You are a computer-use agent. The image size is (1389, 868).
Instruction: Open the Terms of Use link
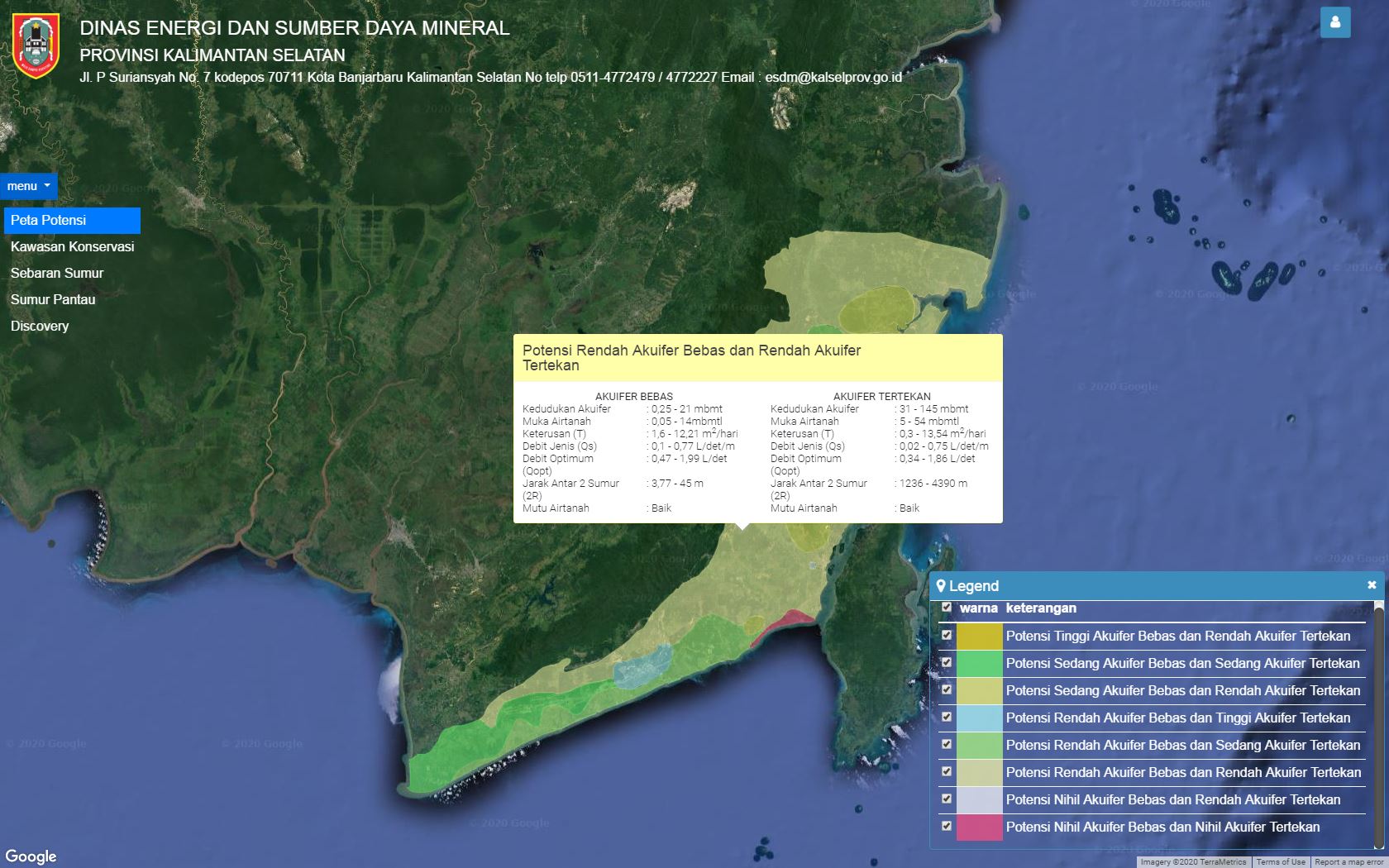click(1281, 862)
